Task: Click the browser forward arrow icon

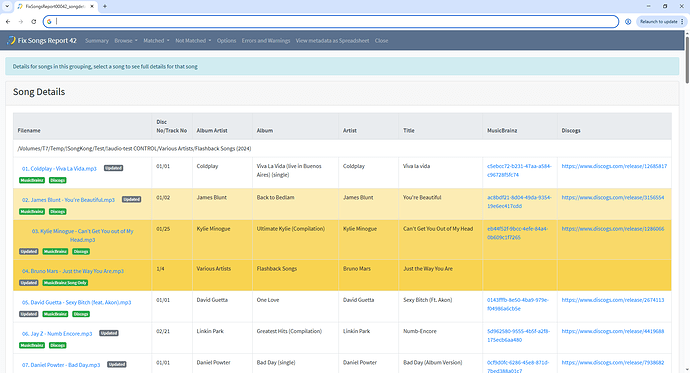Action: coord(21,22)
